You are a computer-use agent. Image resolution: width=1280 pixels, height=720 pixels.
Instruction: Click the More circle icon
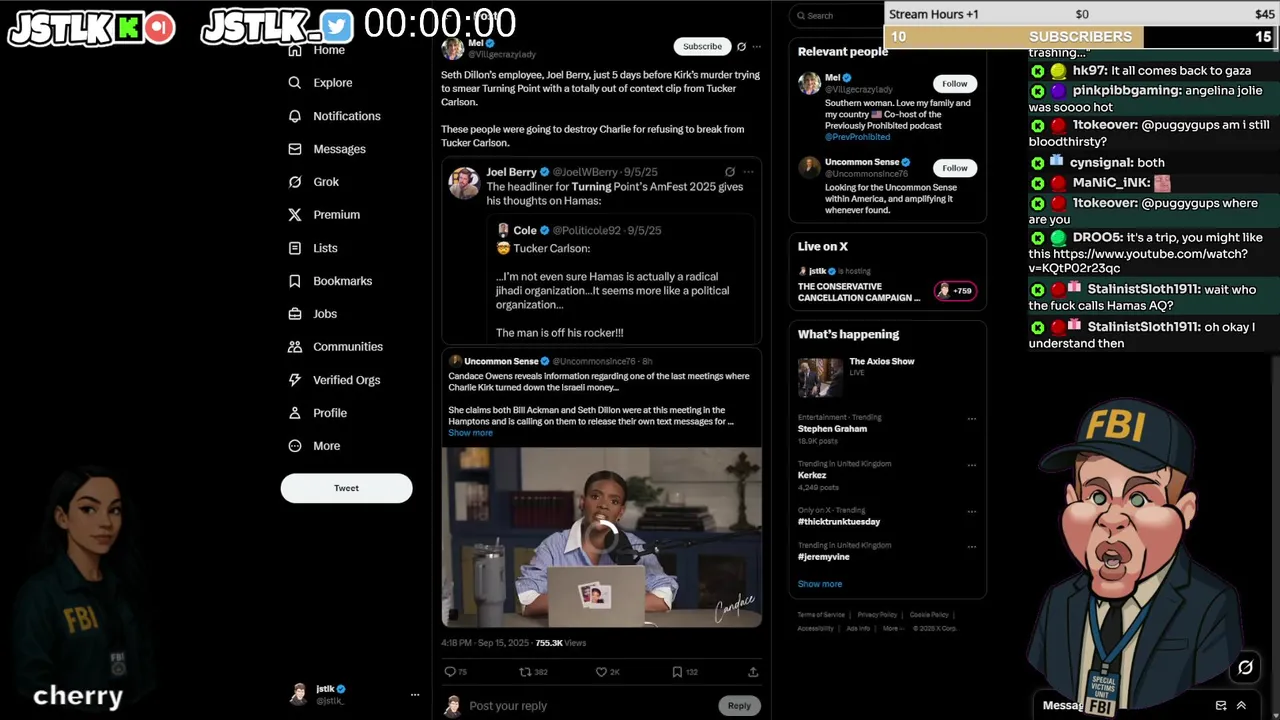[295, 446]
